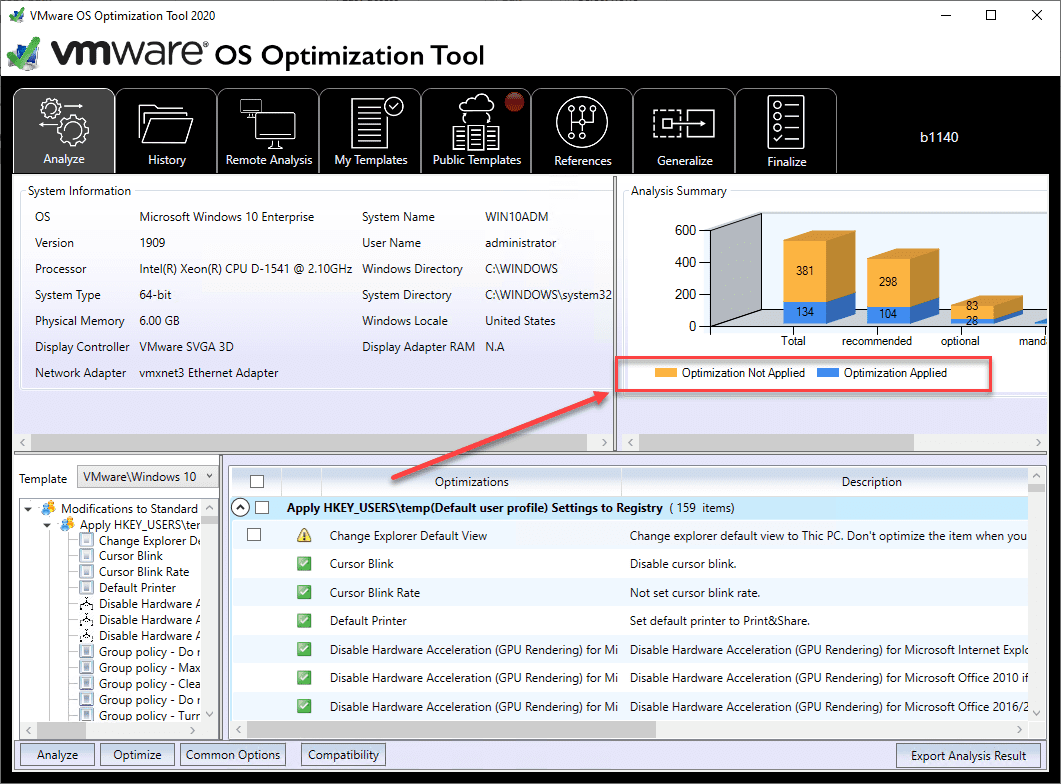Screen dimensions: 1061x784
Task: Click Export Analysis Result
Action: point(967,755)
